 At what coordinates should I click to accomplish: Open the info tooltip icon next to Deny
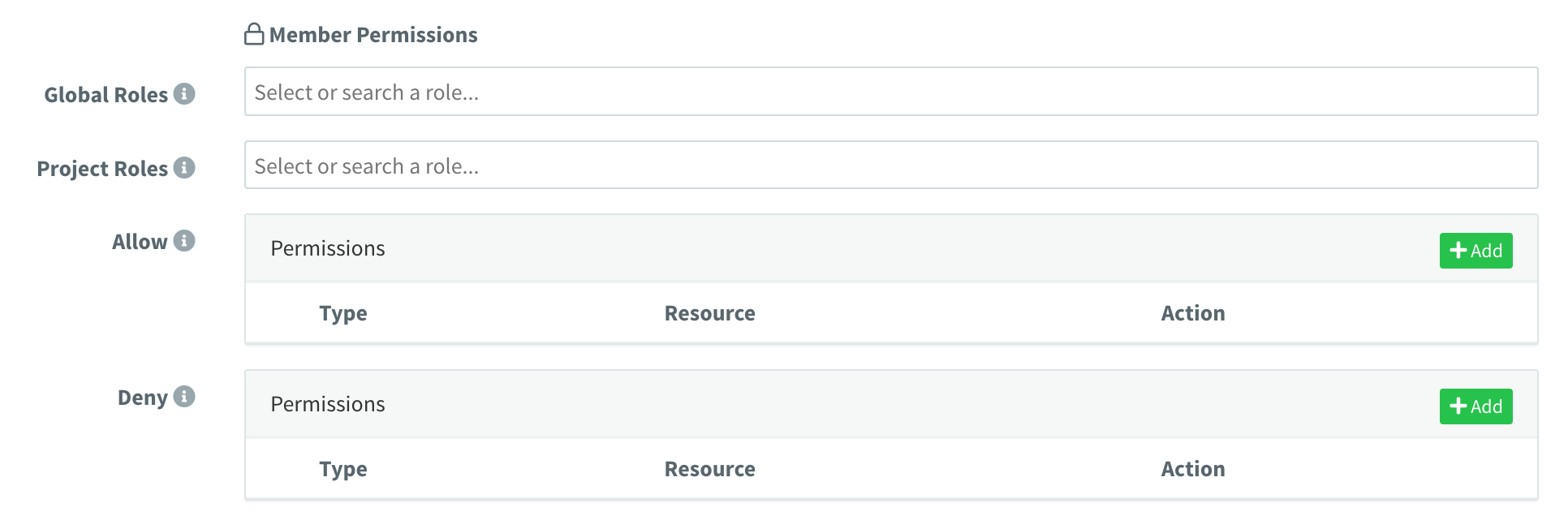click(184, 397)
